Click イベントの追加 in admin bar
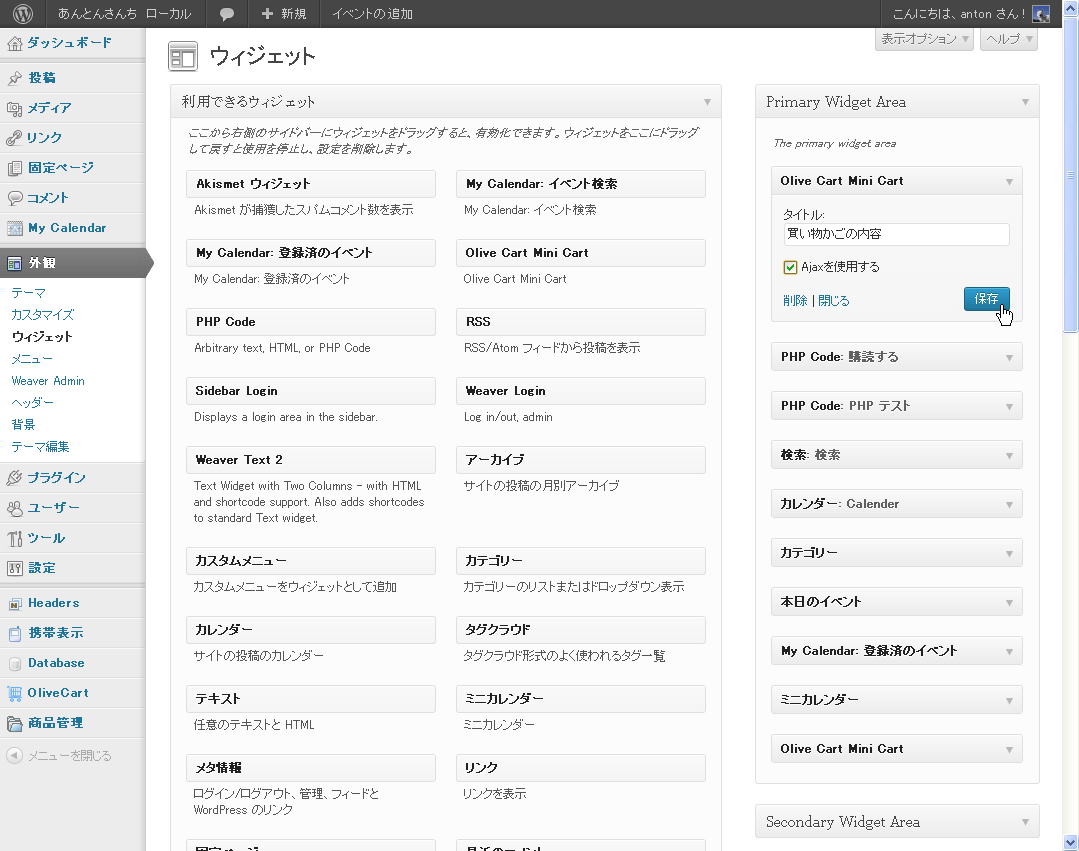Image resolution: width=1079 pixels, height=851 pixels. pos(372,14)
